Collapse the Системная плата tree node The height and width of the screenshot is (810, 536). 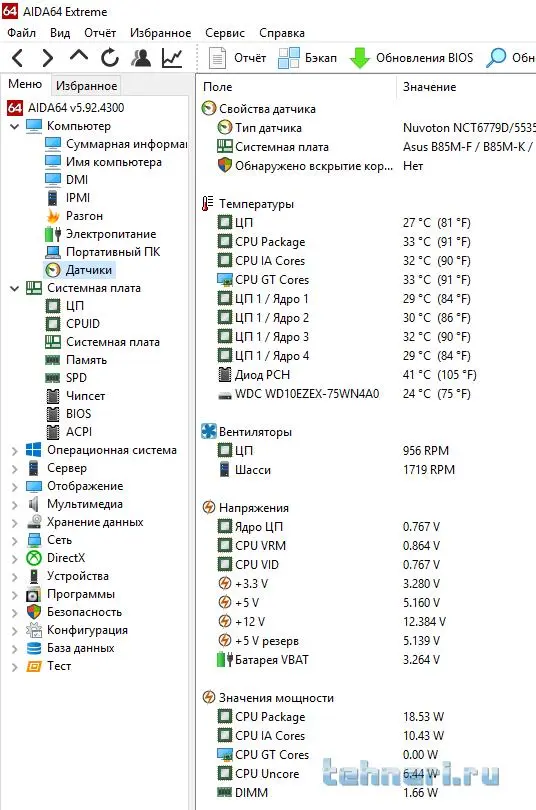point(14,288)
